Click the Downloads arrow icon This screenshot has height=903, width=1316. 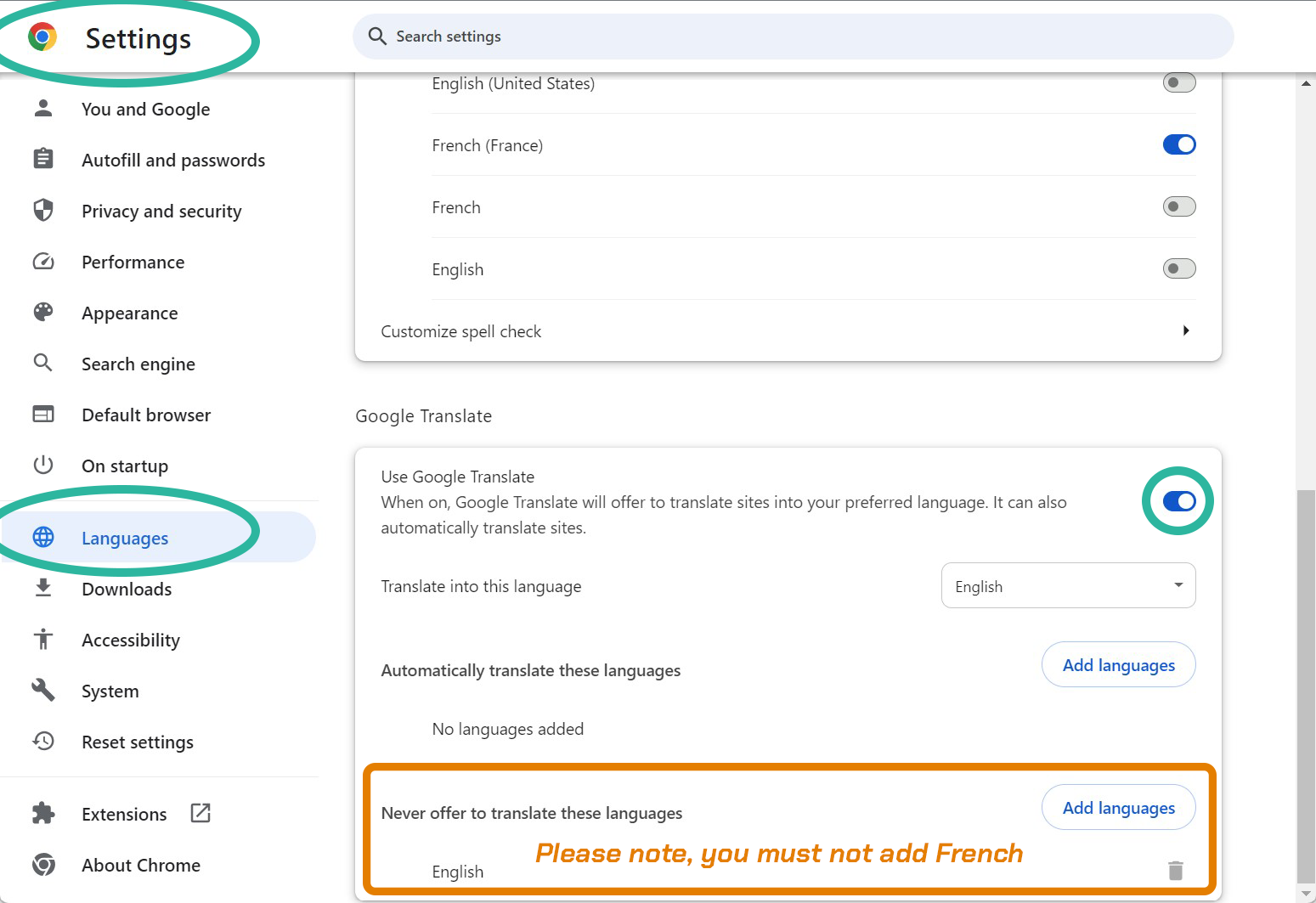coord(43,588)
